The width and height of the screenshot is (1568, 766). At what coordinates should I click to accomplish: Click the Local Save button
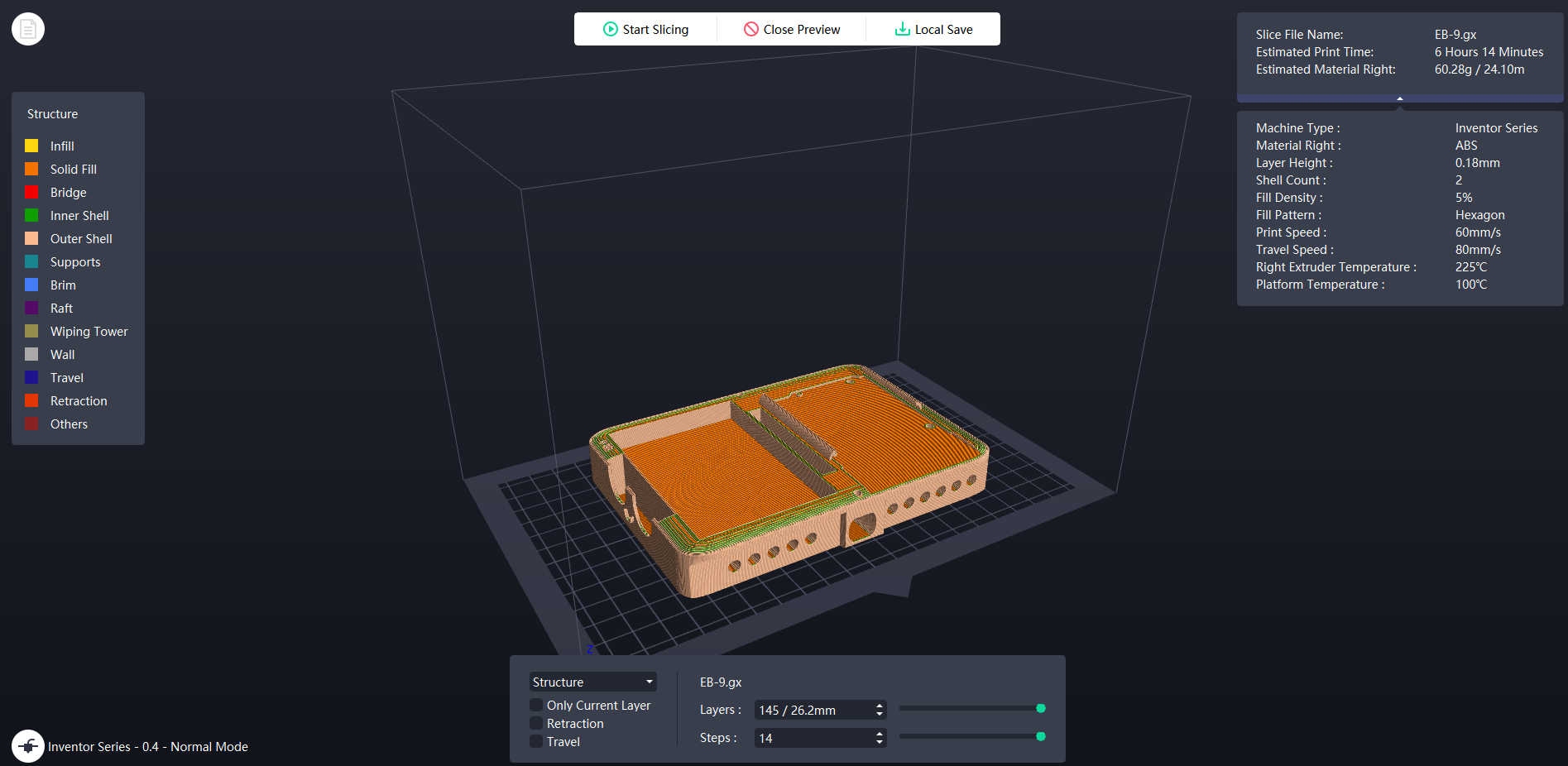click(x=933, y=29)
